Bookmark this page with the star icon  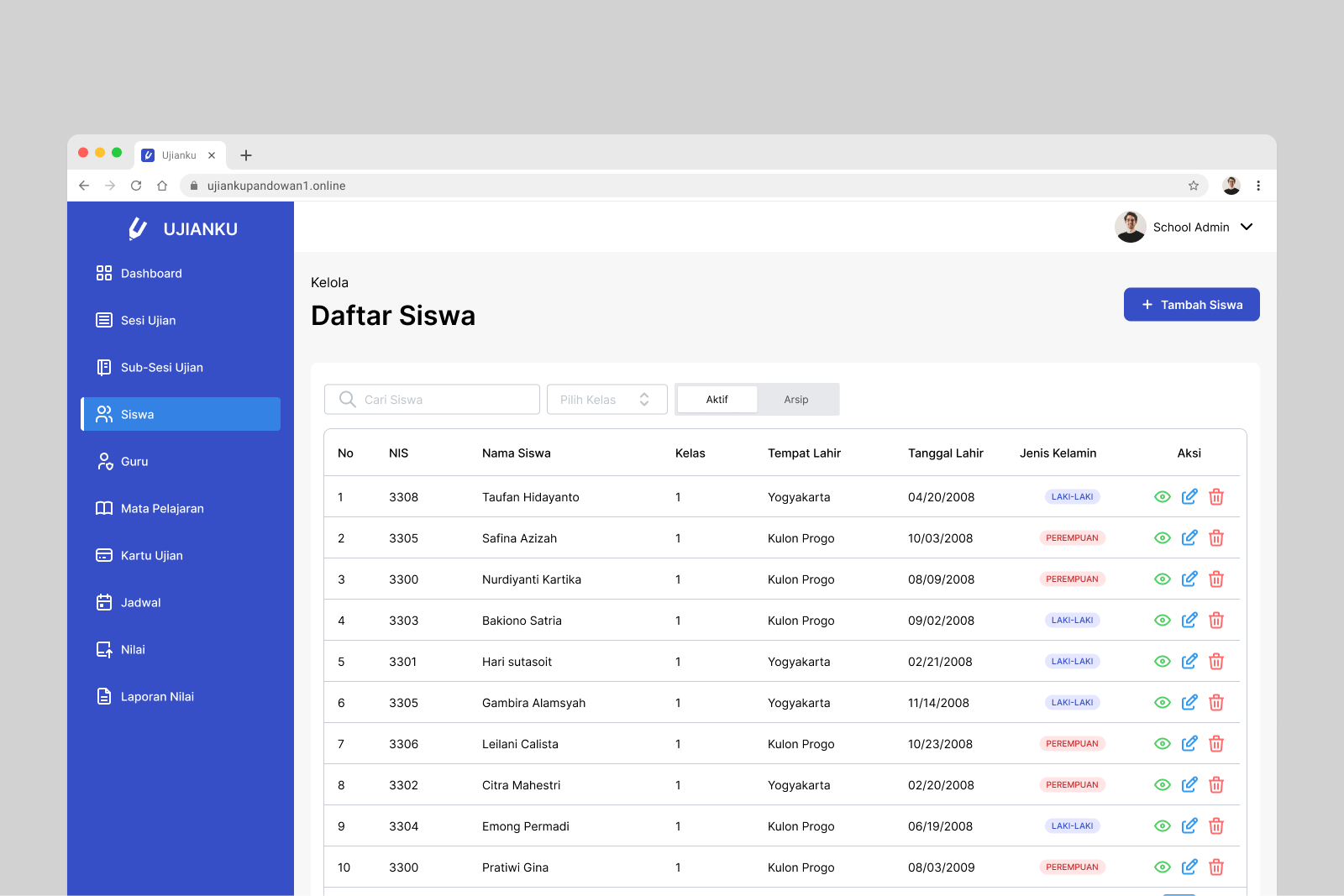tap(1193, 186)
